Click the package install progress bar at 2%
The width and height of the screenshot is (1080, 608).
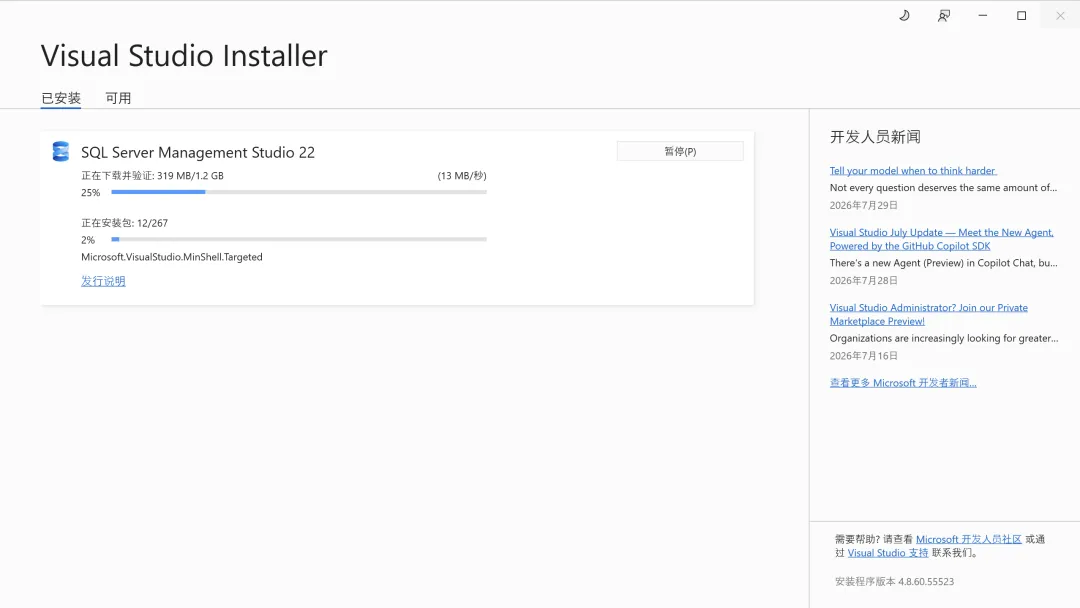tap(299, 240)
